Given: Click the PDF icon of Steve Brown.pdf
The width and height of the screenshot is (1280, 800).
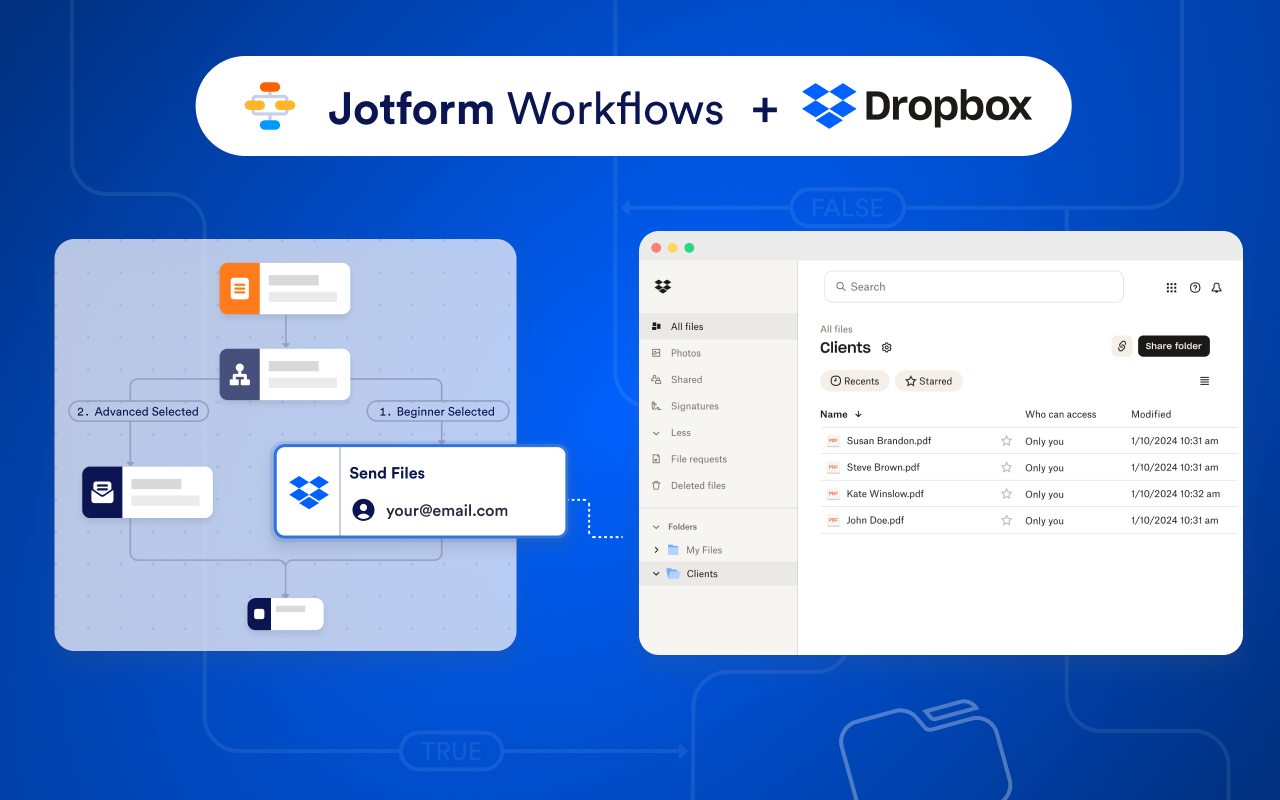Looking at the screenshot, I should [x=832, y=467].
